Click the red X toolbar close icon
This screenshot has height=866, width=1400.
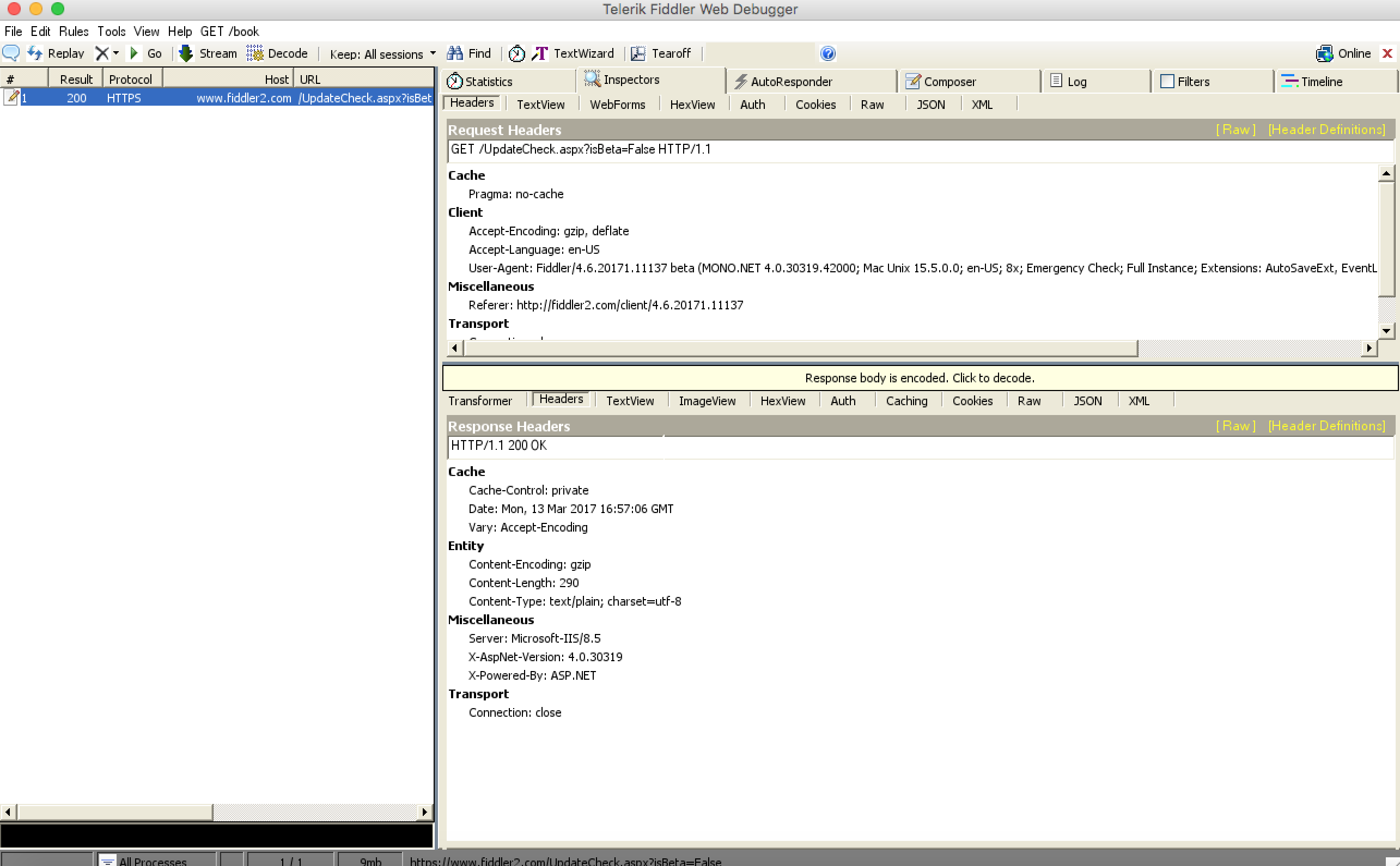[1387, 53]
